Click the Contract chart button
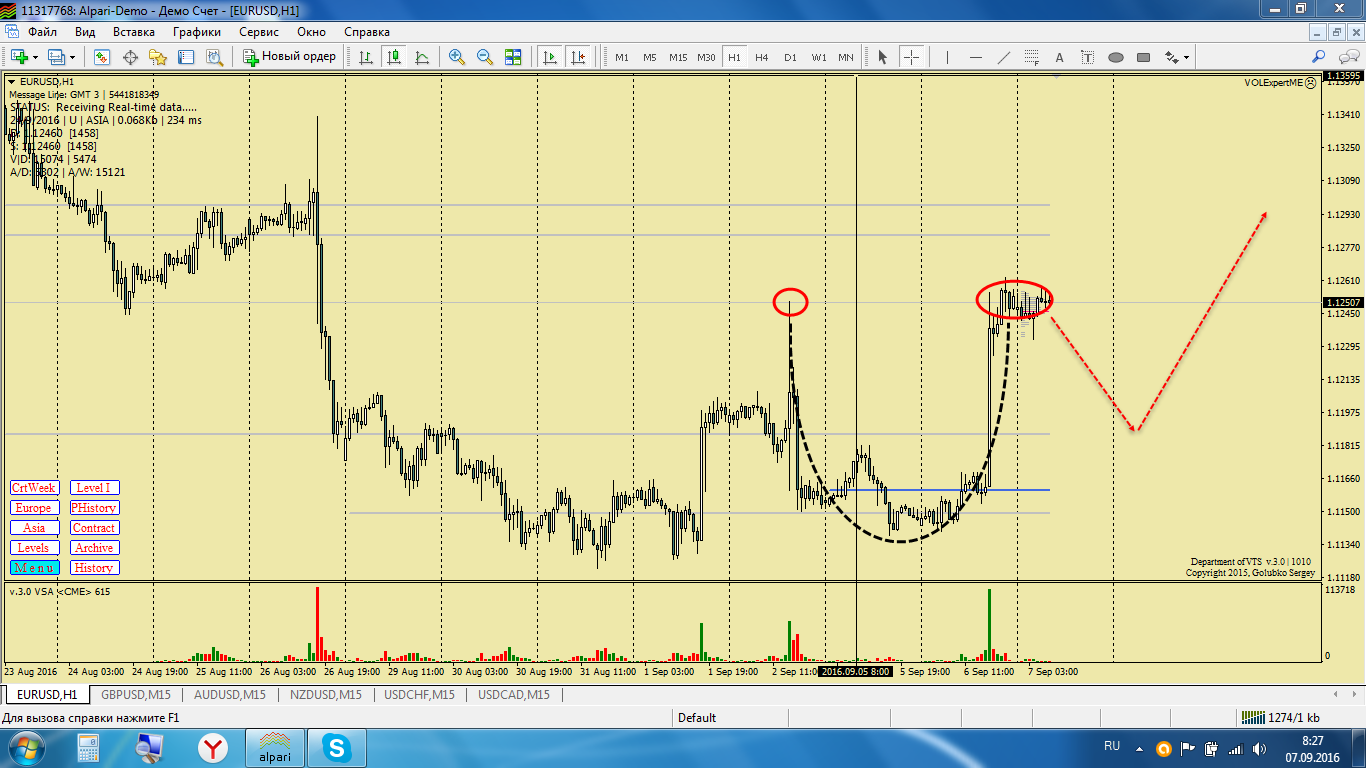 tap(94, 528)
